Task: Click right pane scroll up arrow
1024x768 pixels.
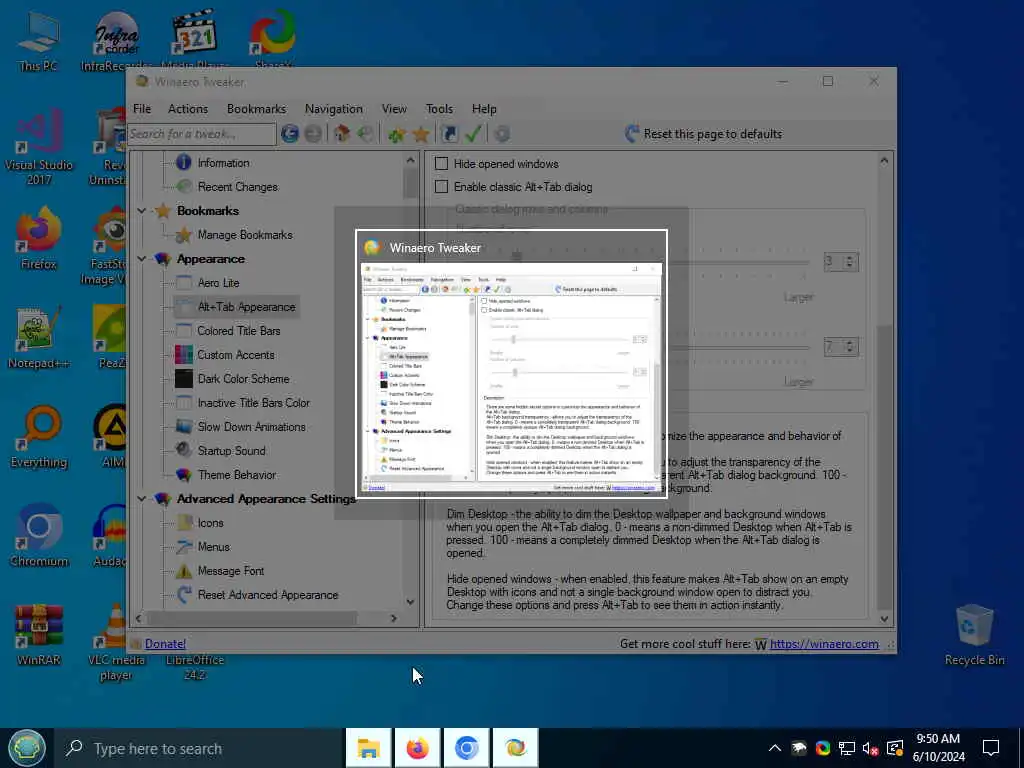Action: (x=884, y=160)
